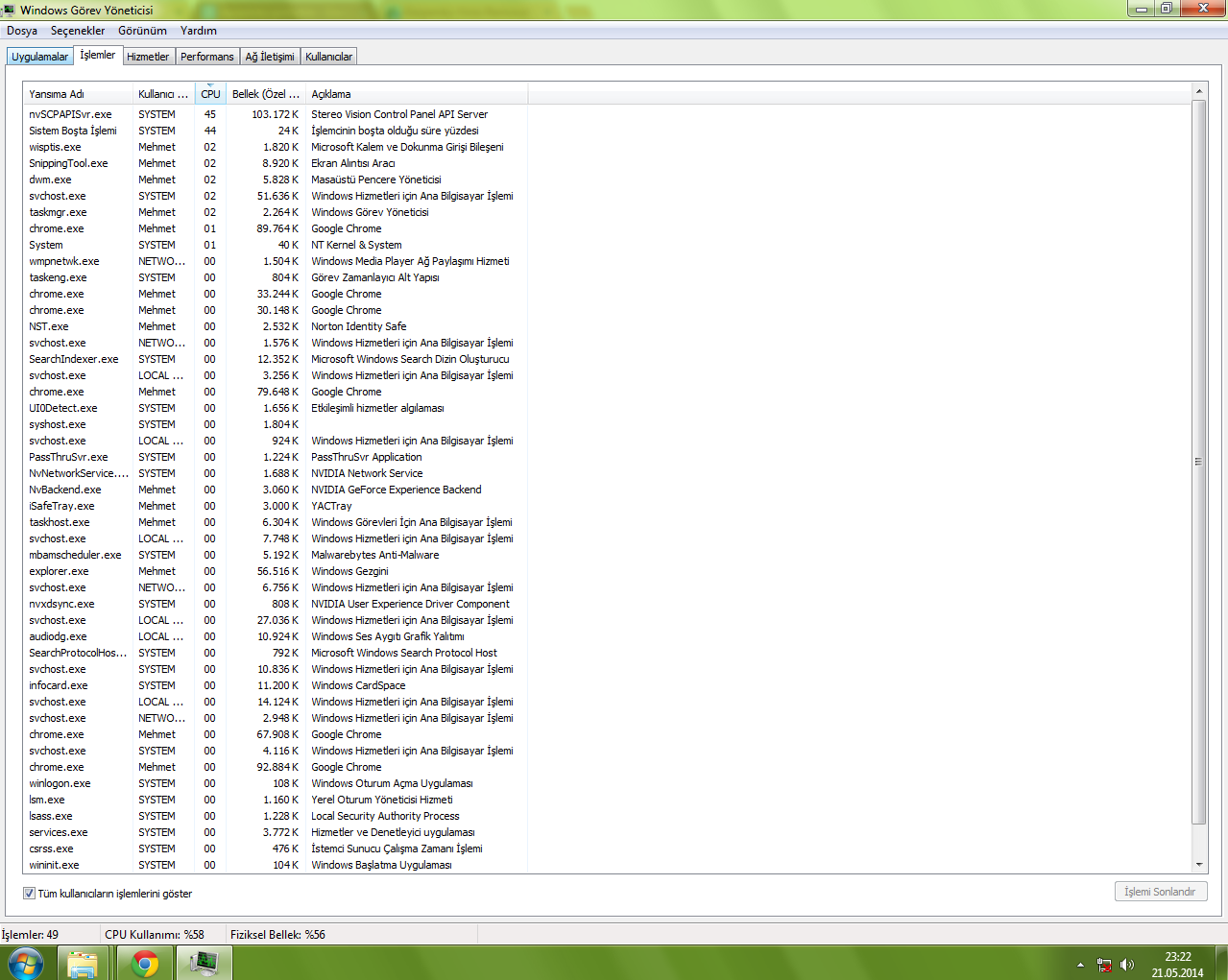Viewport: 1228px width, 980px height.
Task: Select the 'Sistem Boşta İşlemi' row
Action: point(276,131)
